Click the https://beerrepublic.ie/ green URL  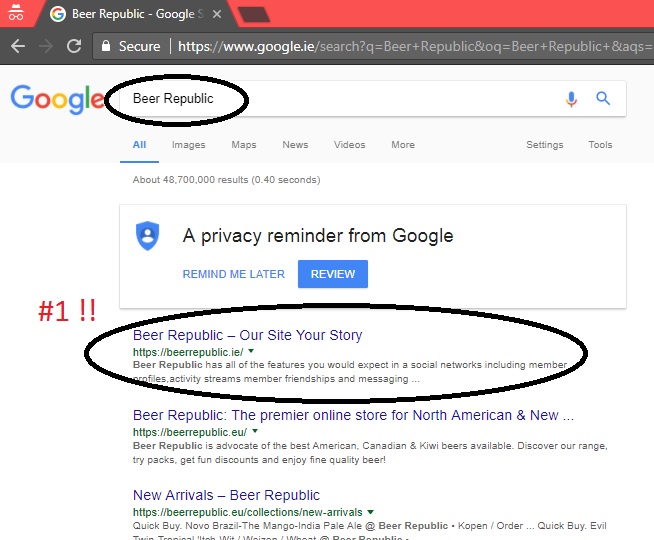pyautogui.click(x=188, y=352)
